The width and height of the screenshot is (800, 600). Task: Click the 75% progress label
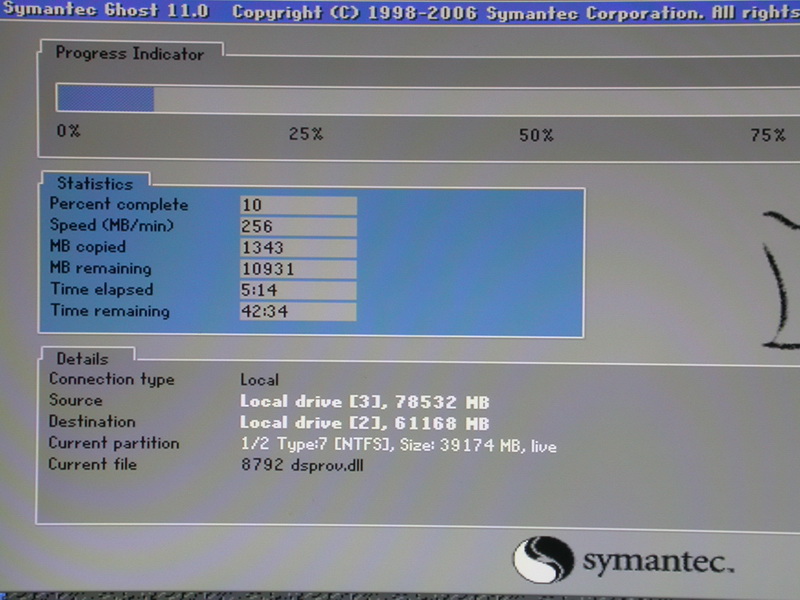(767, 135)
